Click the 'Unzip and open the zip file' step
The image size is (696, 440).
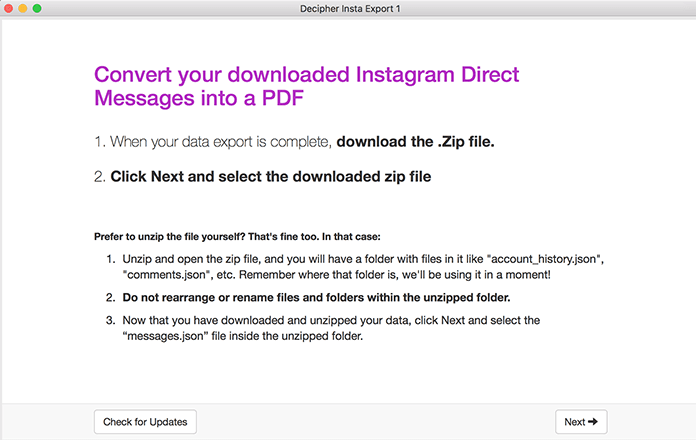coord(363,267)
